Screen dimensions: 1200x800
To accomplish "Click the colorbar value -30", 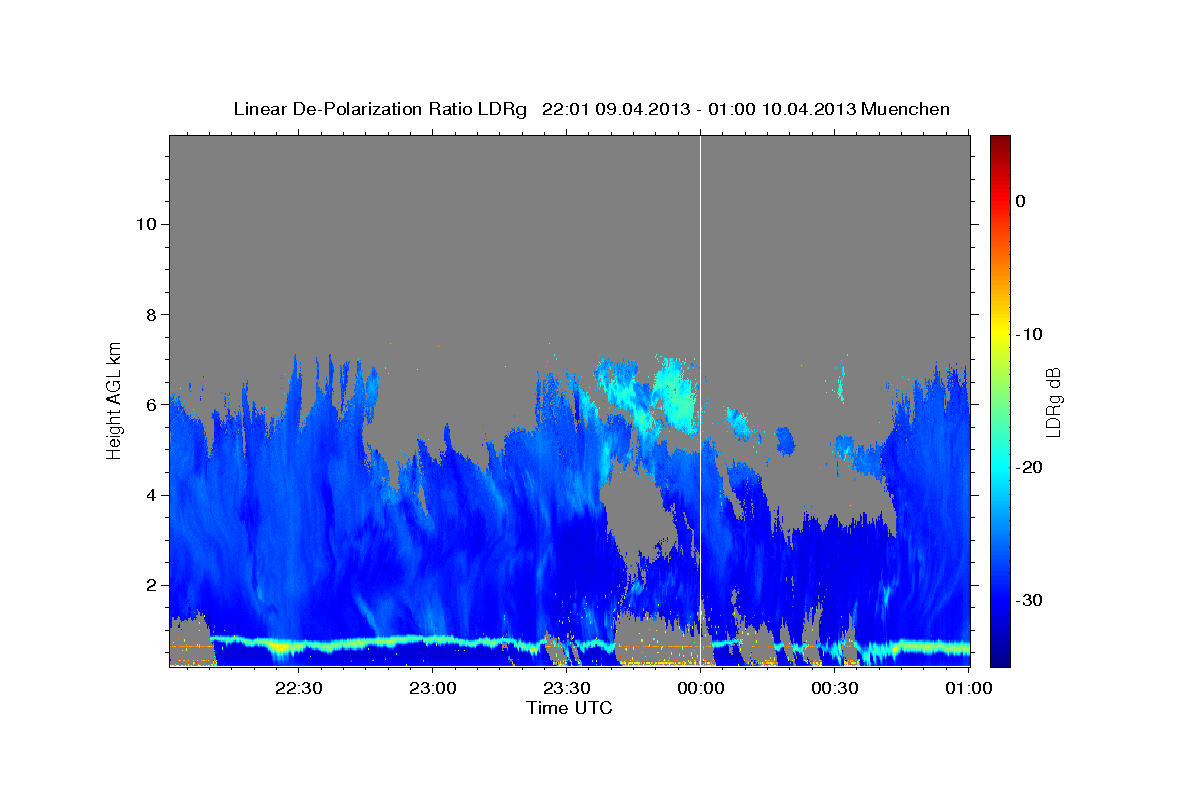I will (1029, 600).
